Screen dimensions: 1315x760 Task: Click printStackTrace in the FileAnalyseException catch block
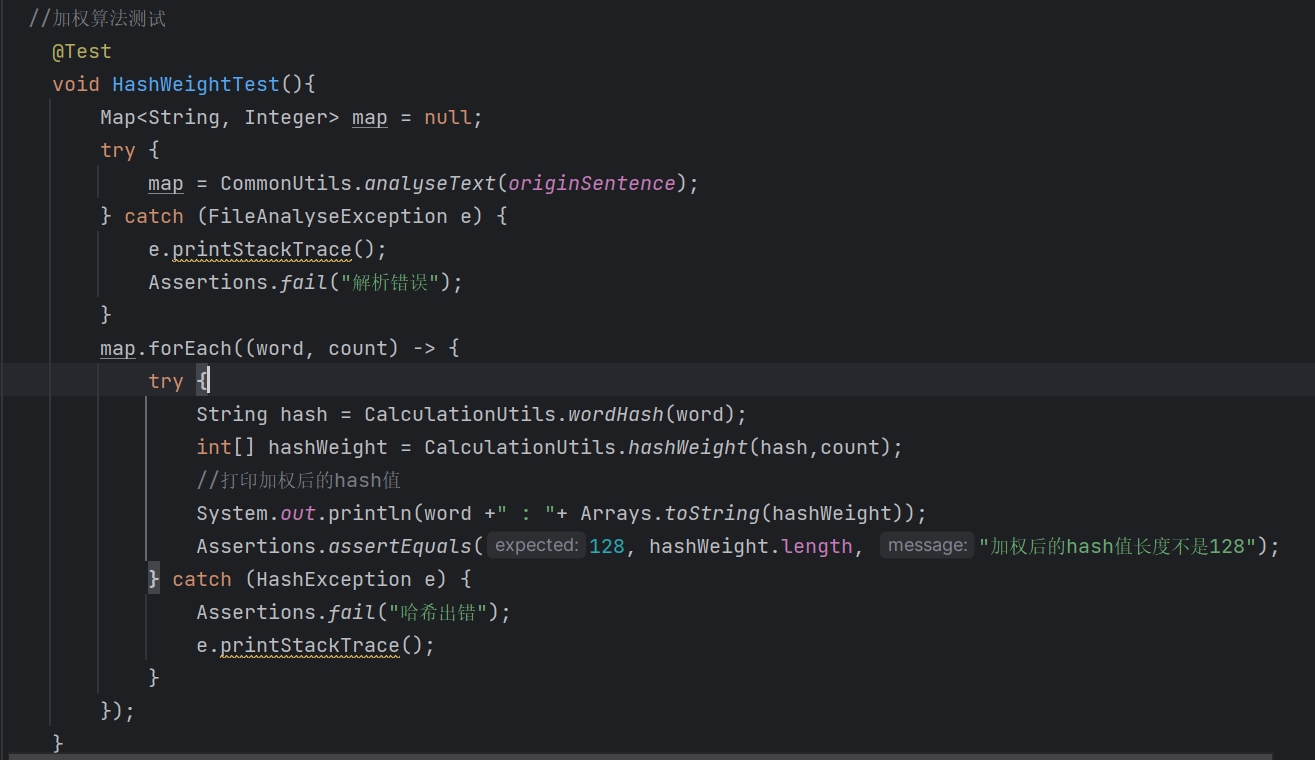(x=262, y=249)
